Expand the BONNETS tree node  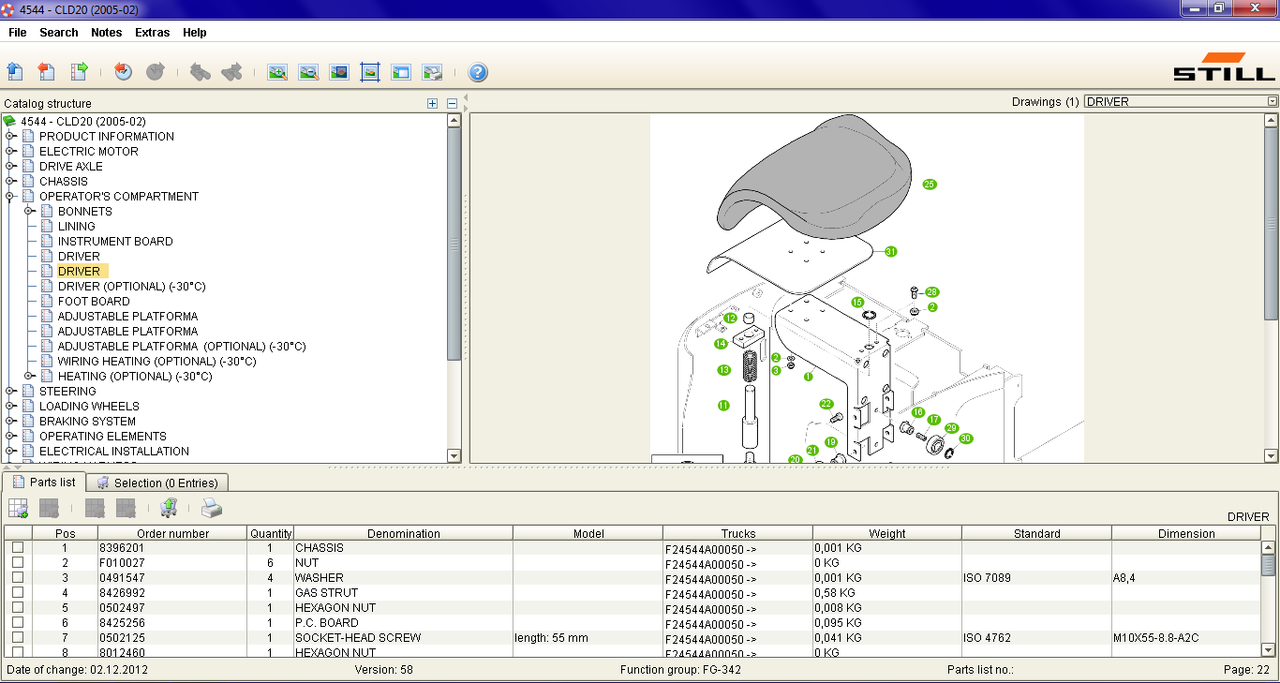pos(30,211)
